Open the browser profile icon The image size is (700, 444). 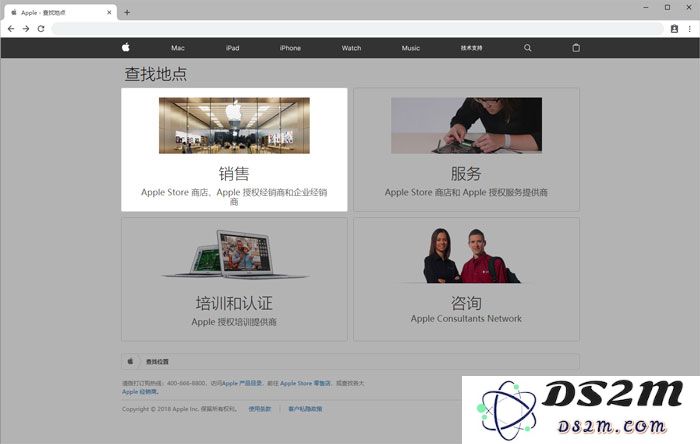pos(675,29)
